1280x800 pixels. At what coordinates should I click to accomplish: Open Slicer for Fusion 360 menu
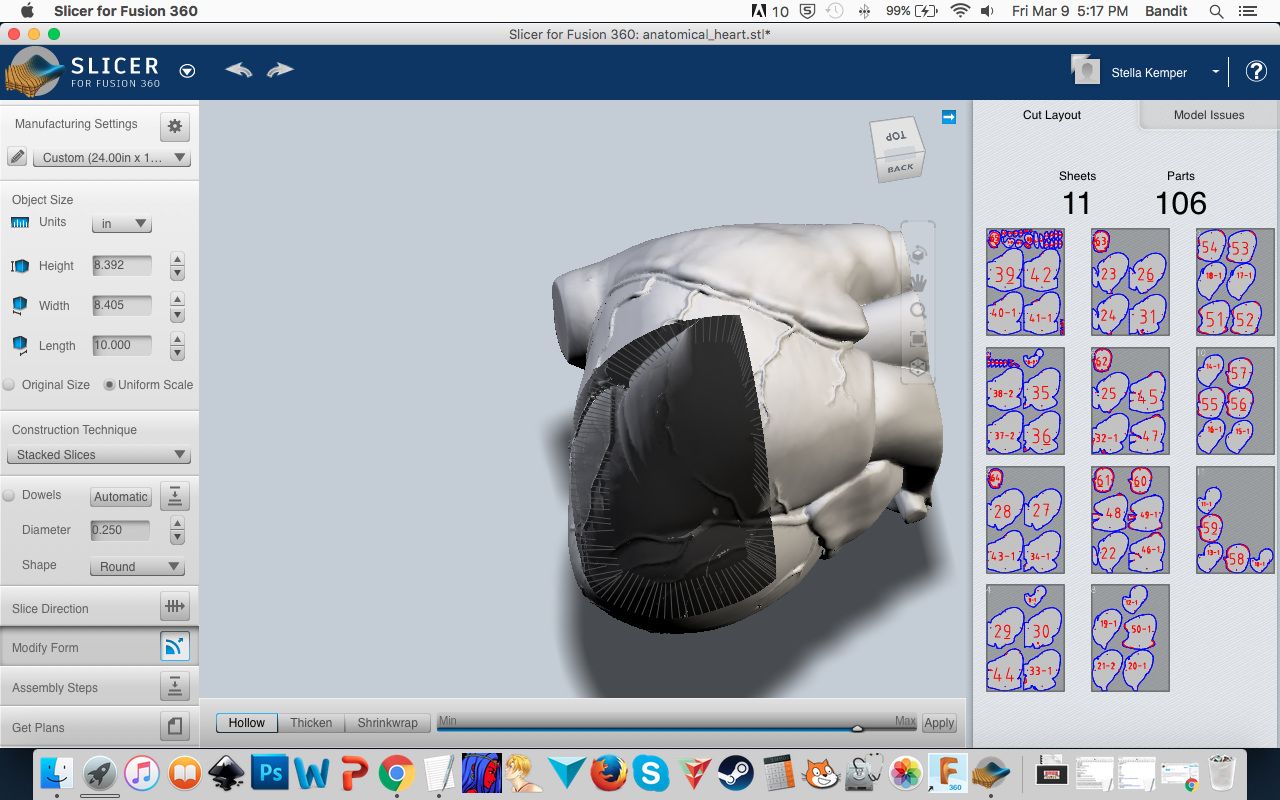point(125,11)
